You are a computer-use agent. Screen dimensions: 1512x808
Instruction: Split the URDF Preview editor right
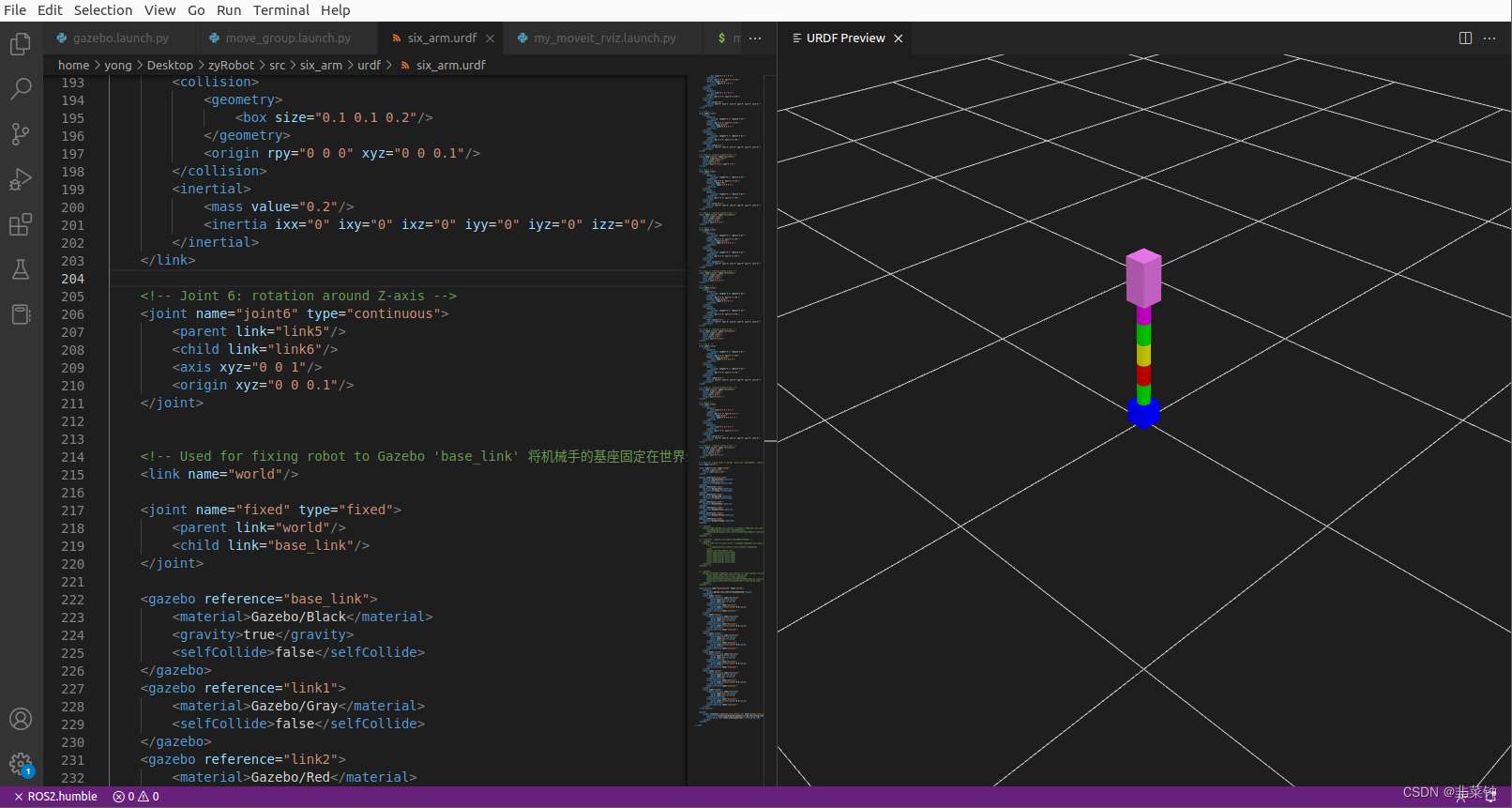pyautogui.click(x=1465, y=38)
